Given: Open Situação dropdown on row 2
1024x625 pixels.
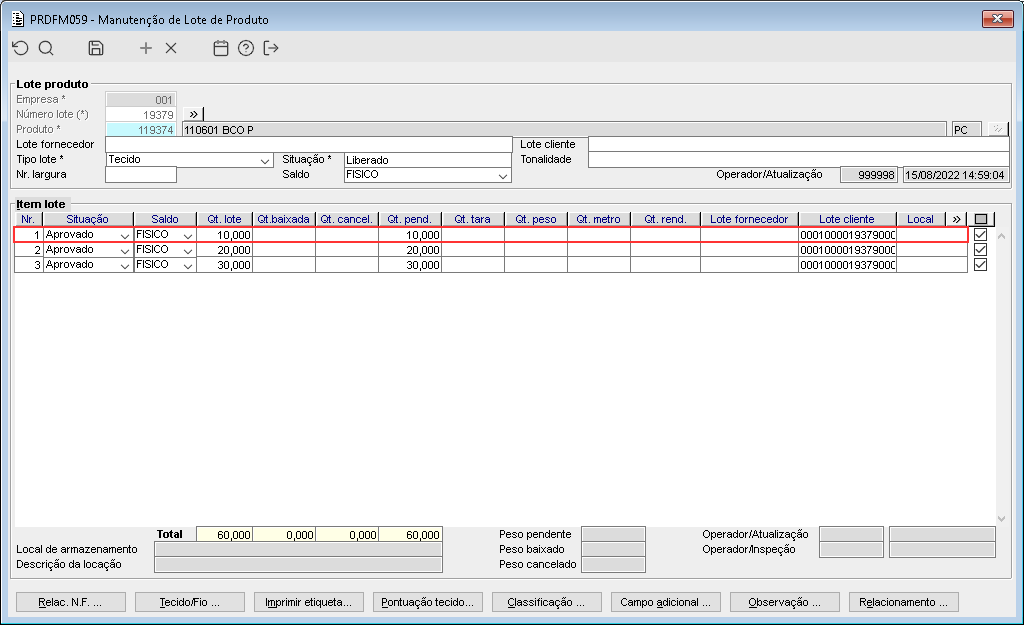Looking at the screenshot, I should click(124, 251).
